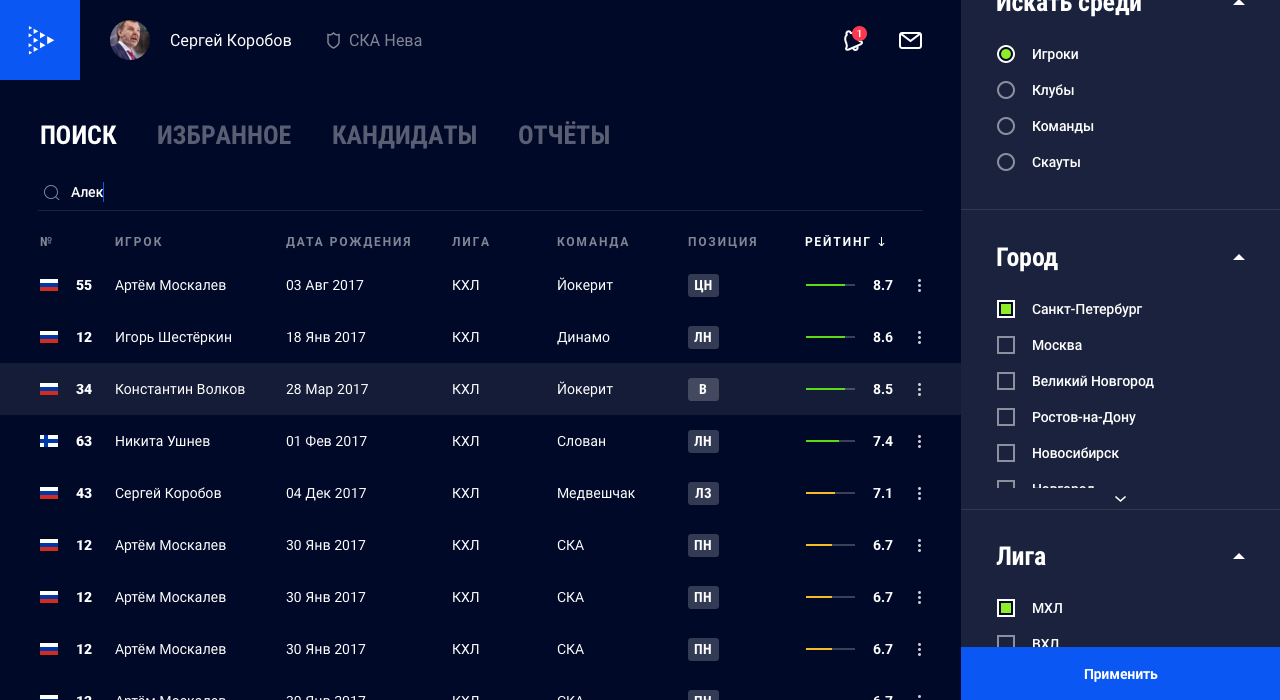Viewport: 1280px width, 700px height.
Task: Switch to ИЗБРАННОЕ tab
Action: pos(224,135)
